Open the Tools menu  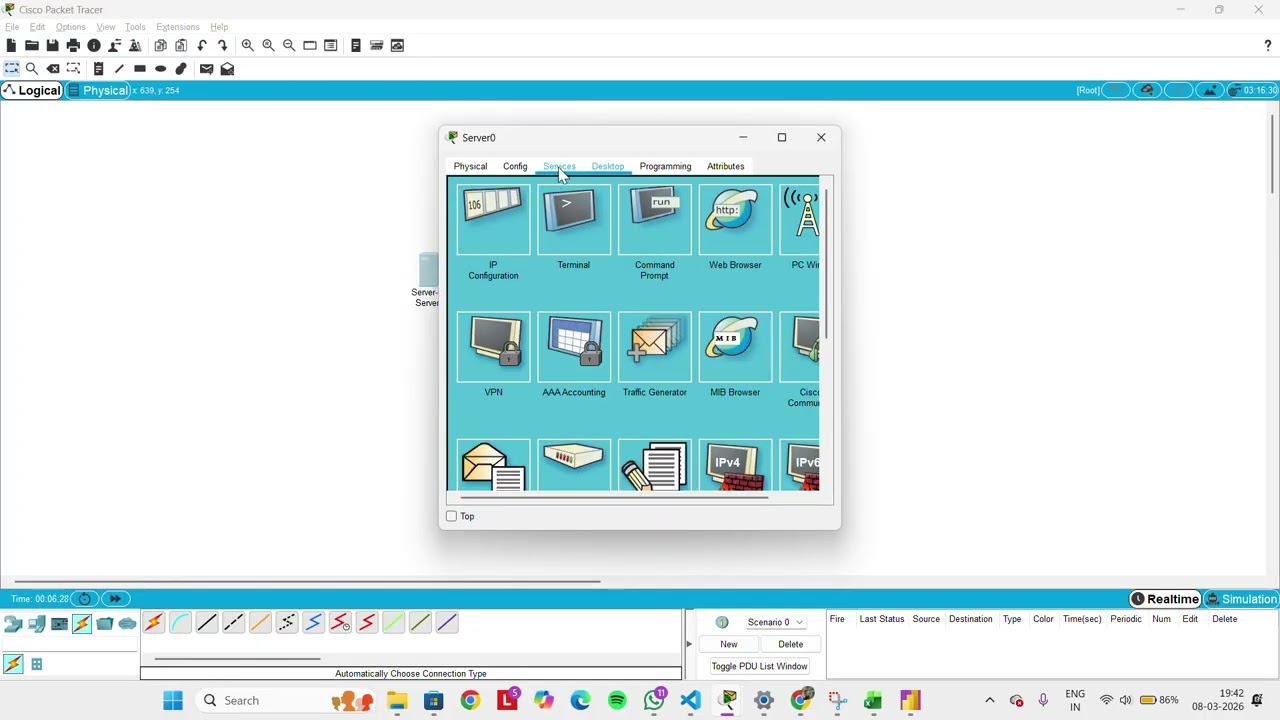click(135, 27)
